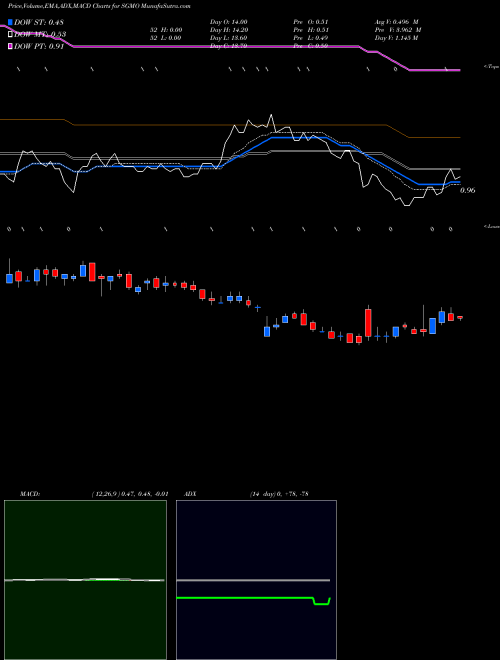Image resolution: width=500 pixels, height=660 pixels.
Task: Open the green MACD indicator chart panel
Action: pos(85,580)
